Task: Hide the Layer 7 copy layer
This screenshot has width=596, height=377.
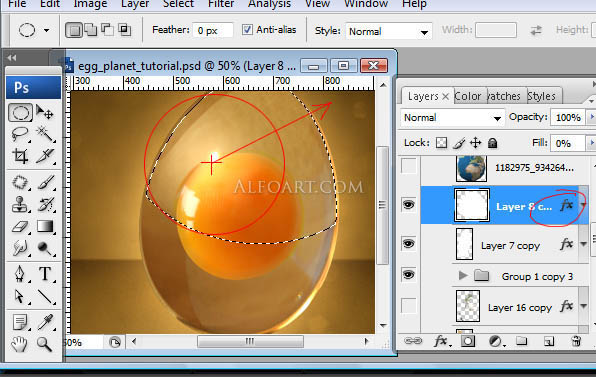Action: click(x=409, y=244)
